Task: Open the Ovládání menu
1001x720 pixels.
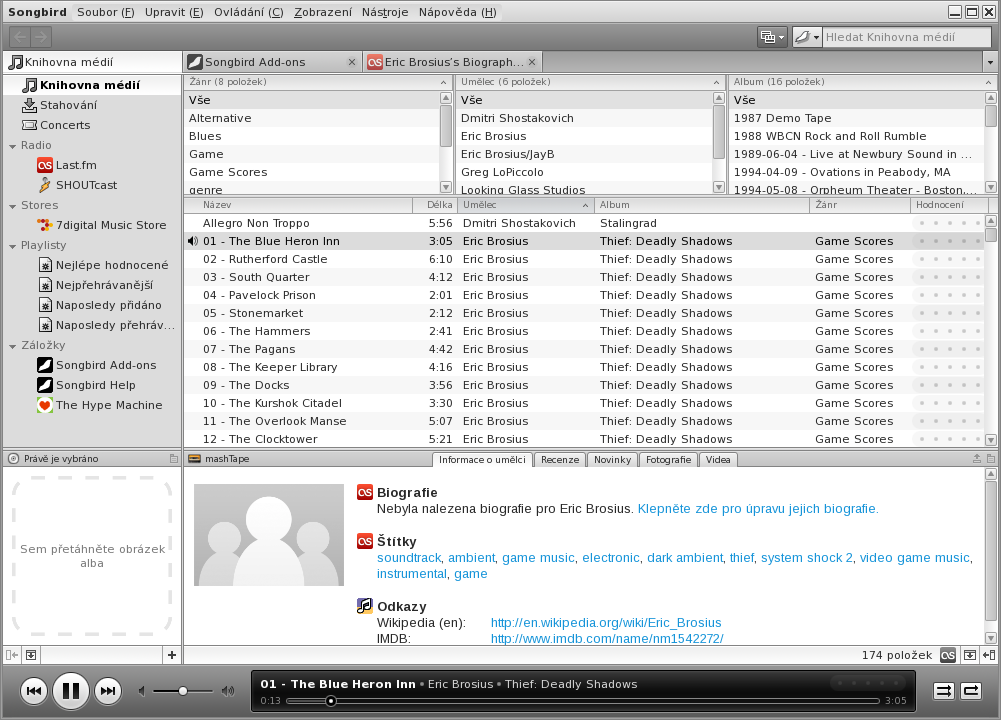Action: coord(248,12)
